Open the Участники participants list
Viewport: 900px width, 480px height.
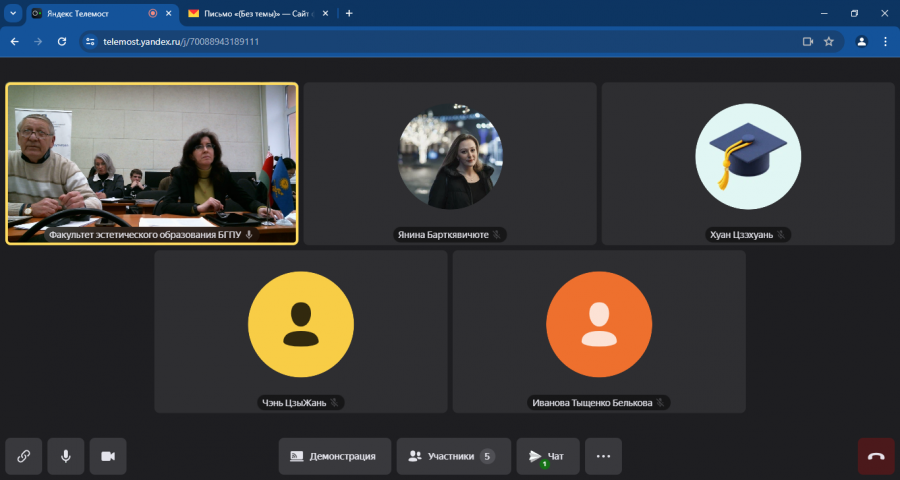point(453,456)
